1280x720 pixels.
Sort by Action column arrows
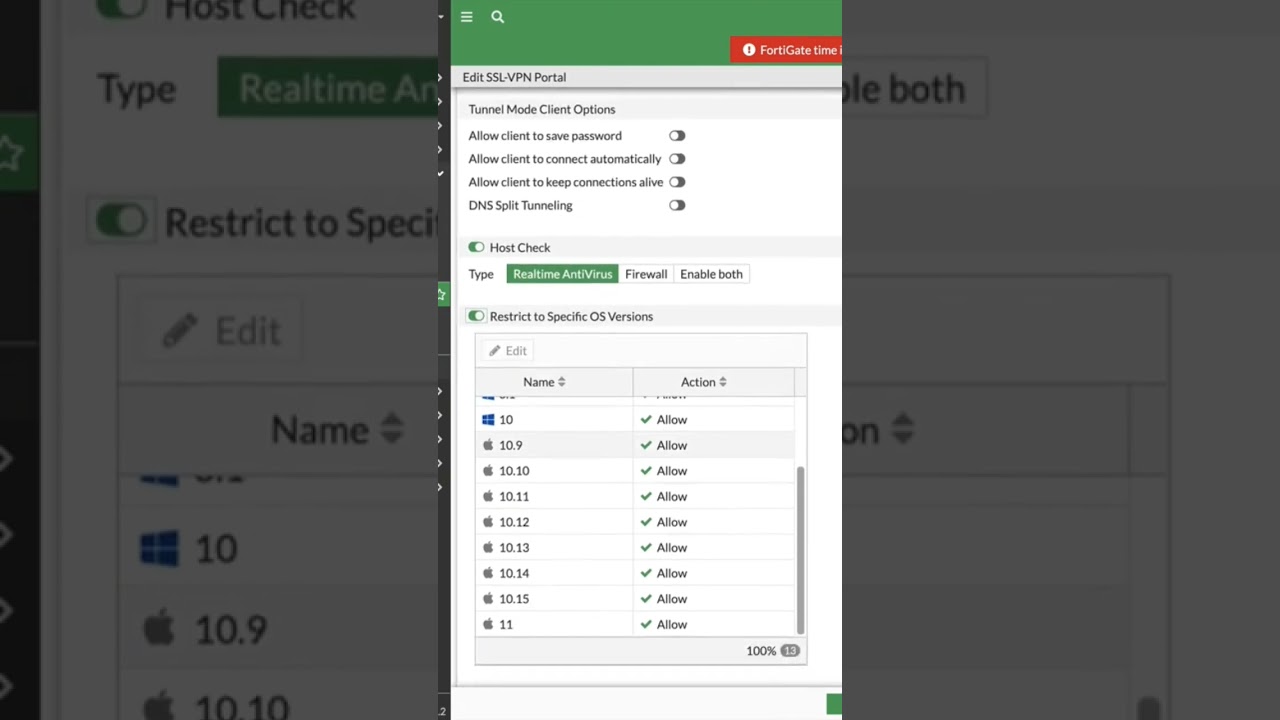[x=722, y=382]
